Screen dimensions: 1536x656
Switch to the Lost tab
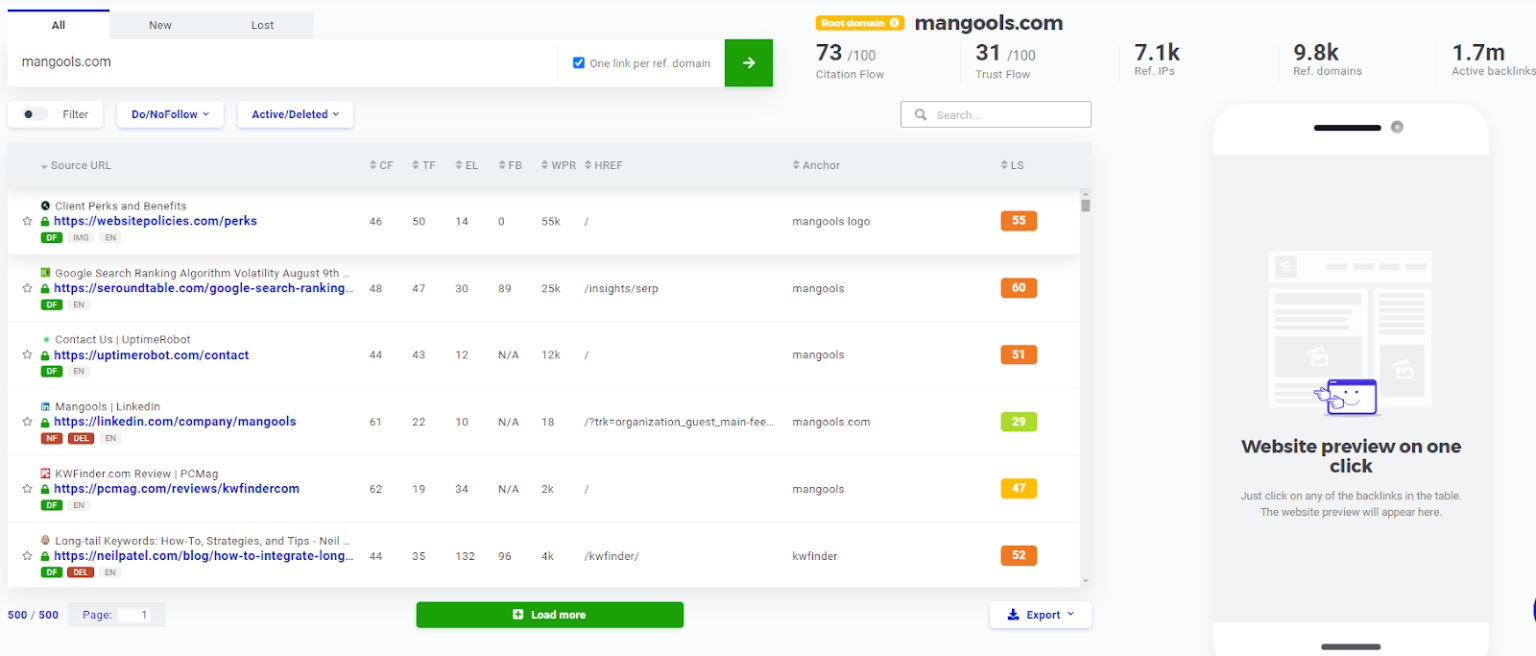pyautogui.click(x=262, y=25)
